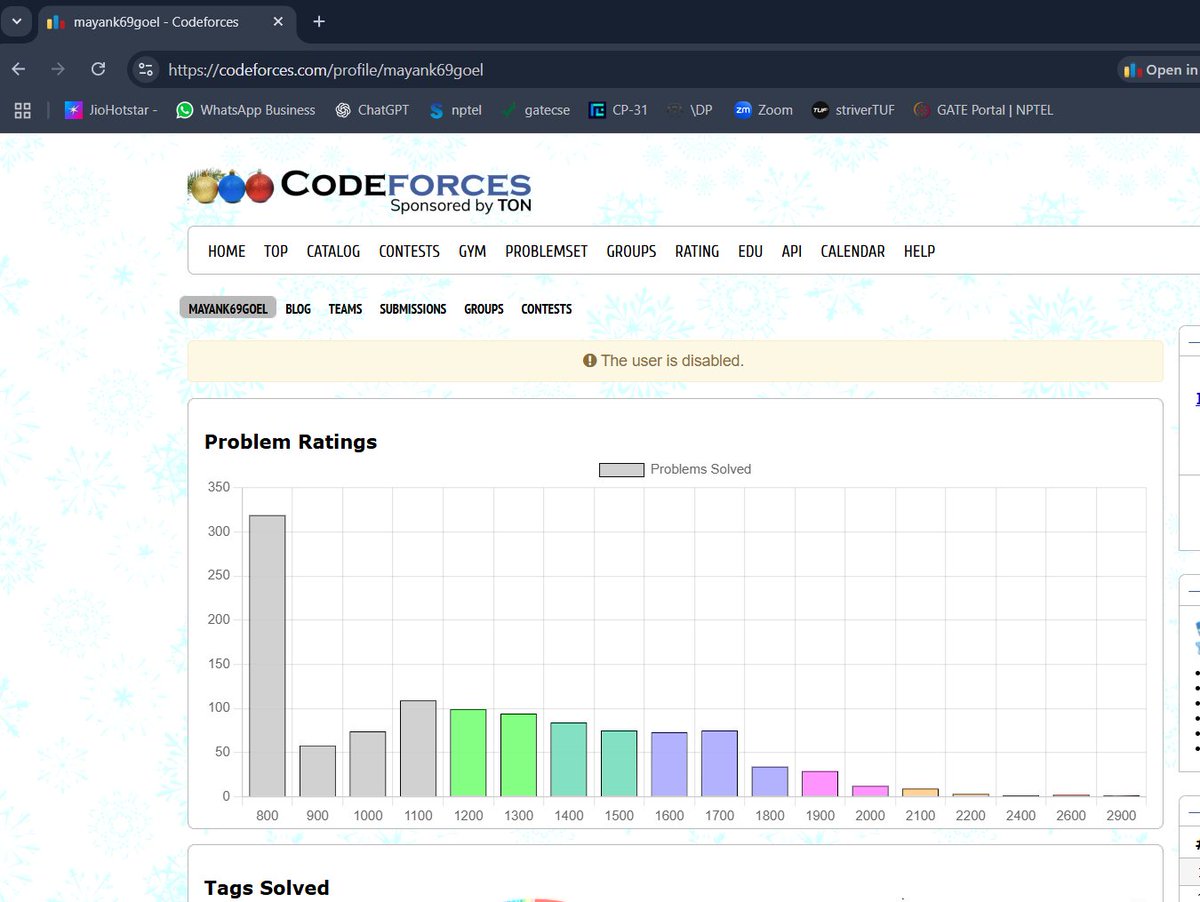This screenshot has width=1200, height=902.
Task: Open the RATING menu item
Action: pyautogui.click(x=697, y=251)
